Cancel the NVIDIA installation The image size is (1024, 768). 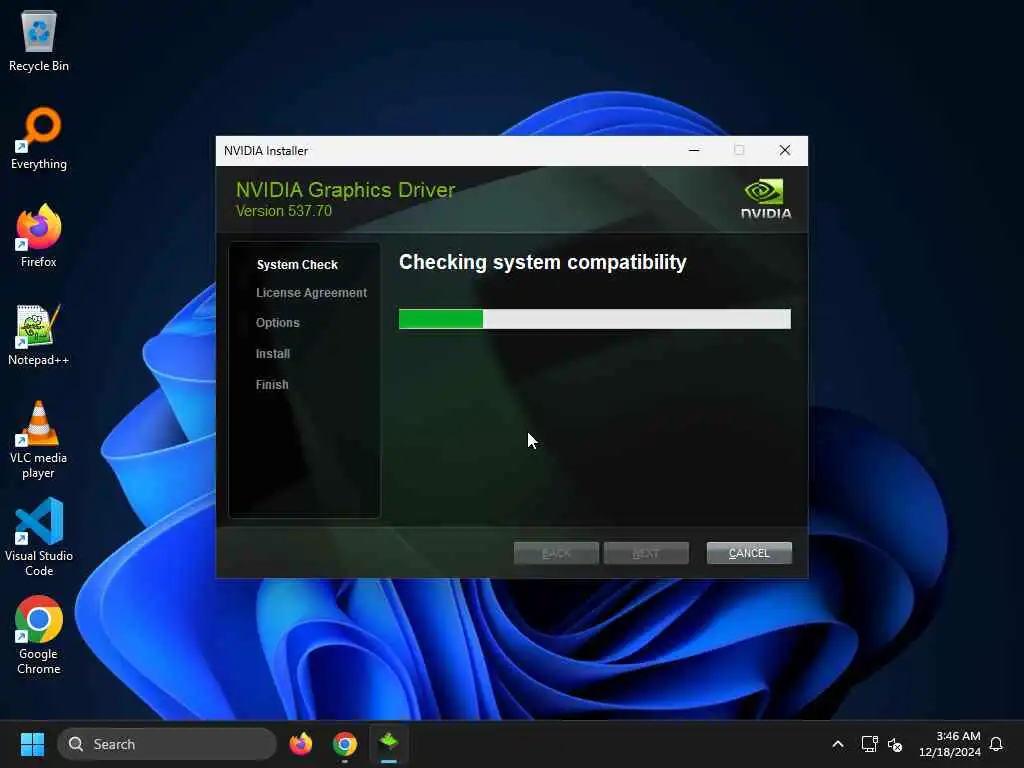749,553
